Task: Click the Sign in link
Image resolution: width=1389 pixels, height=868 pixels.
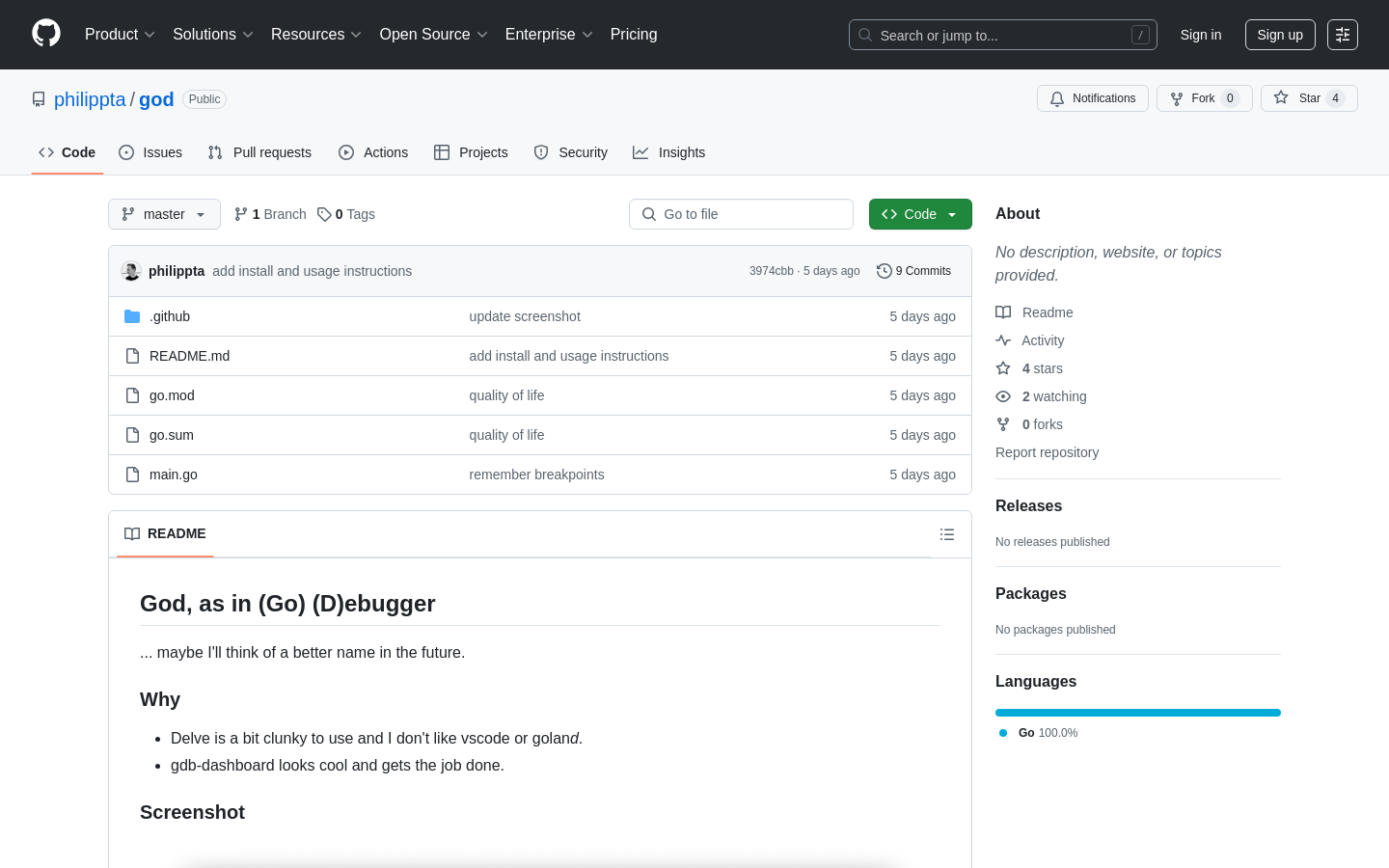Action: point(1201,35)
